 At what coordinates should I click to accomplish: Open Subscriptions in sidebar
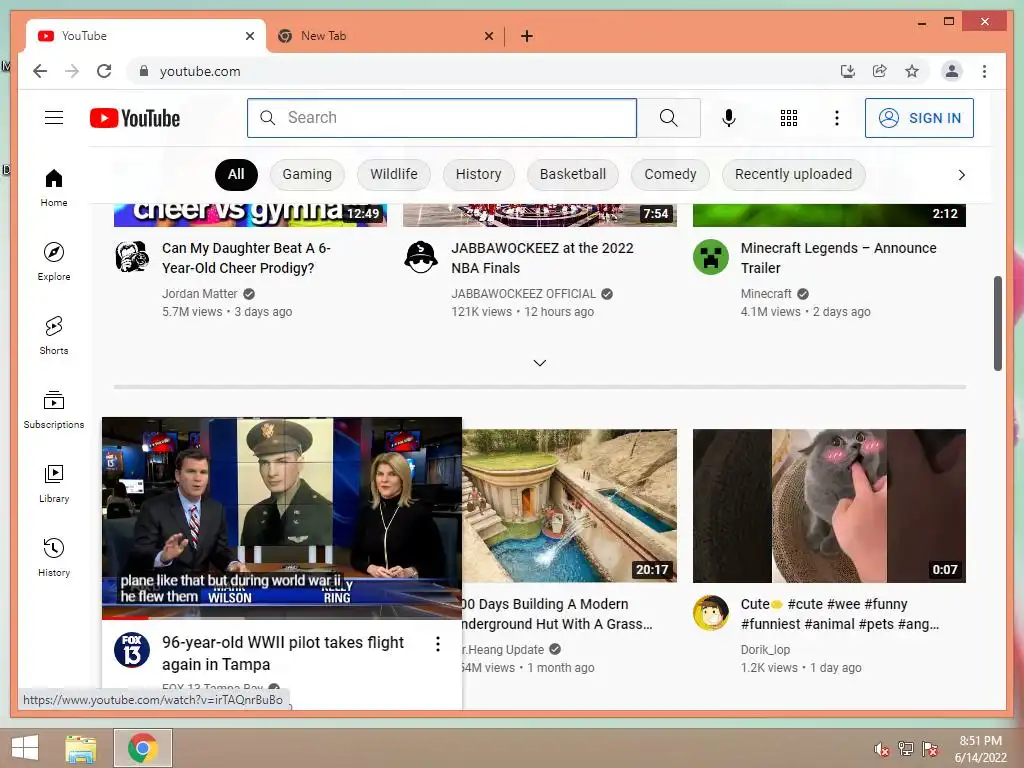point(54,409)
